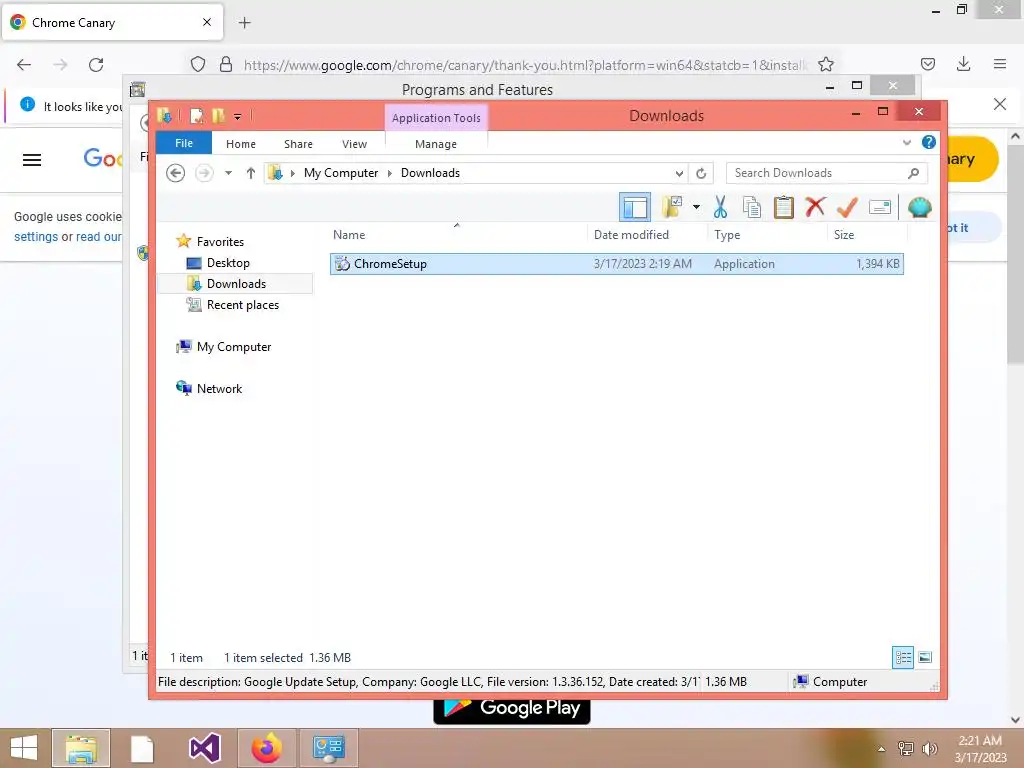Image resolution: width=1024 pixels, height=768 pixels.
Task: Open Recent places in navigation pane
Action: [242, 304]
